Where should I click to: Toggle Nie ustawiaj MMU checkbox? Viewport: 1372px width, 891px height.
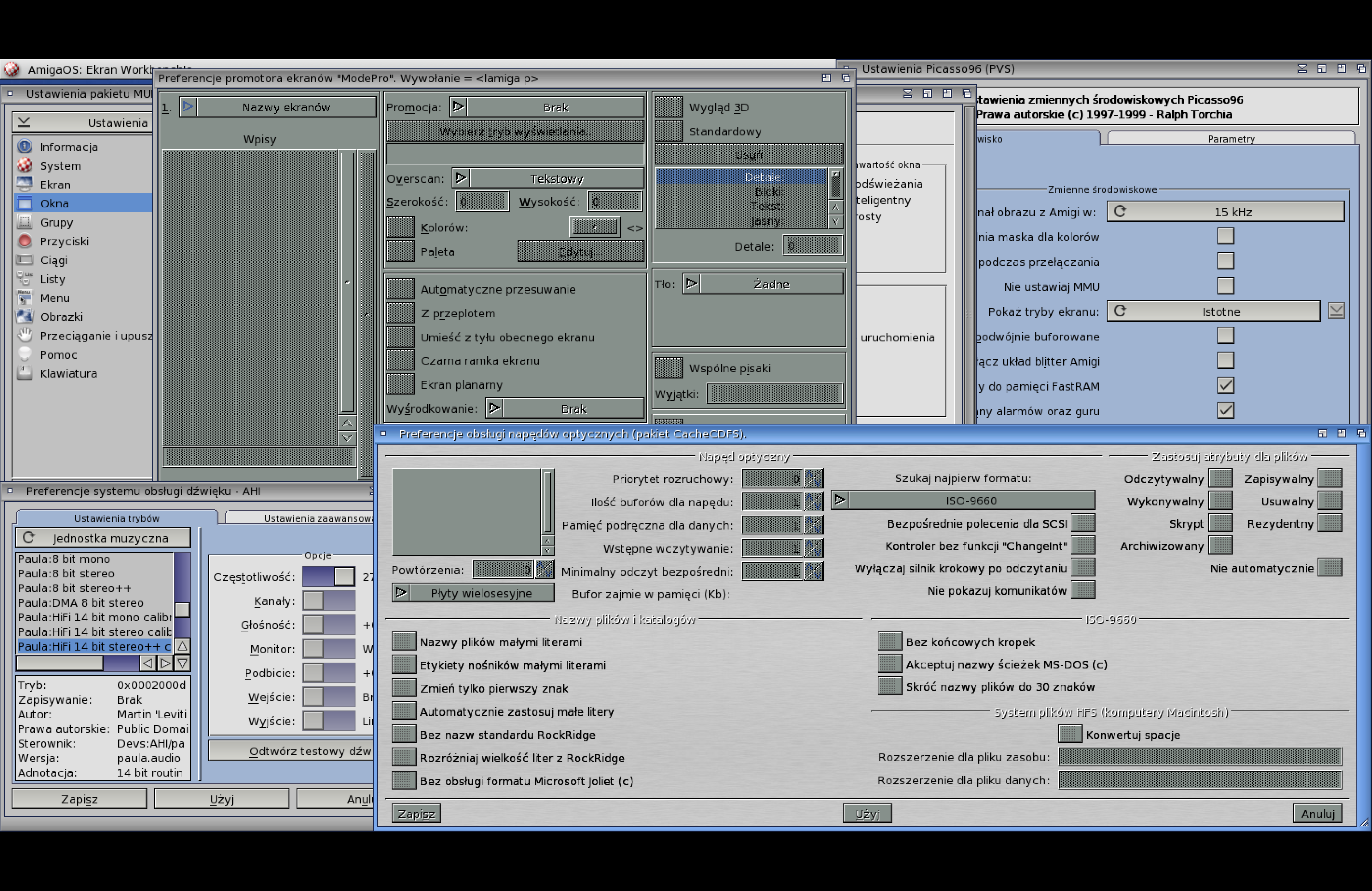(x=1225, y=286)
